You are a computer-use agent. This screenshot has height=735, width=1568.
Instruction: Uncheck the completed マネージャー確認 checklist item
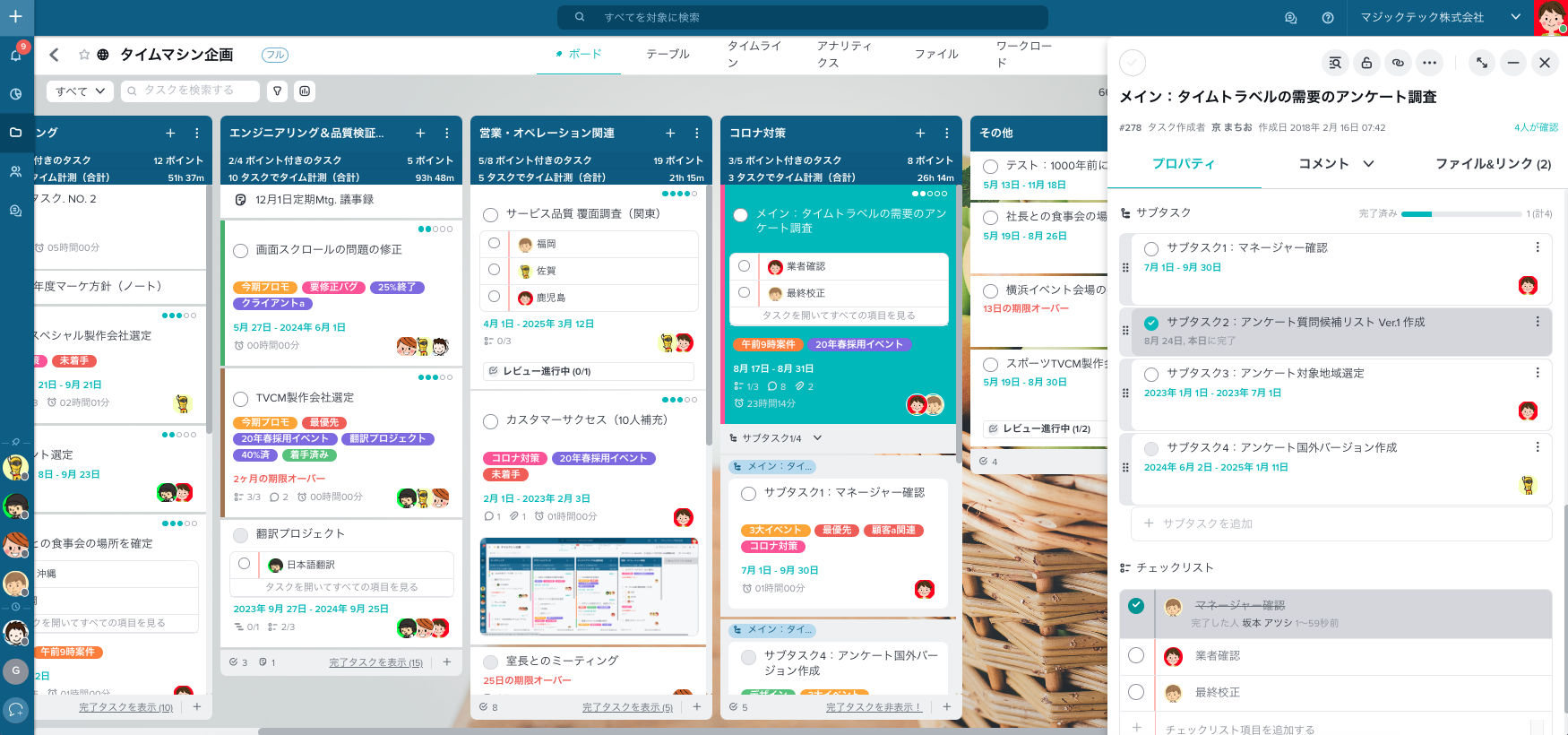(1136, 606)
